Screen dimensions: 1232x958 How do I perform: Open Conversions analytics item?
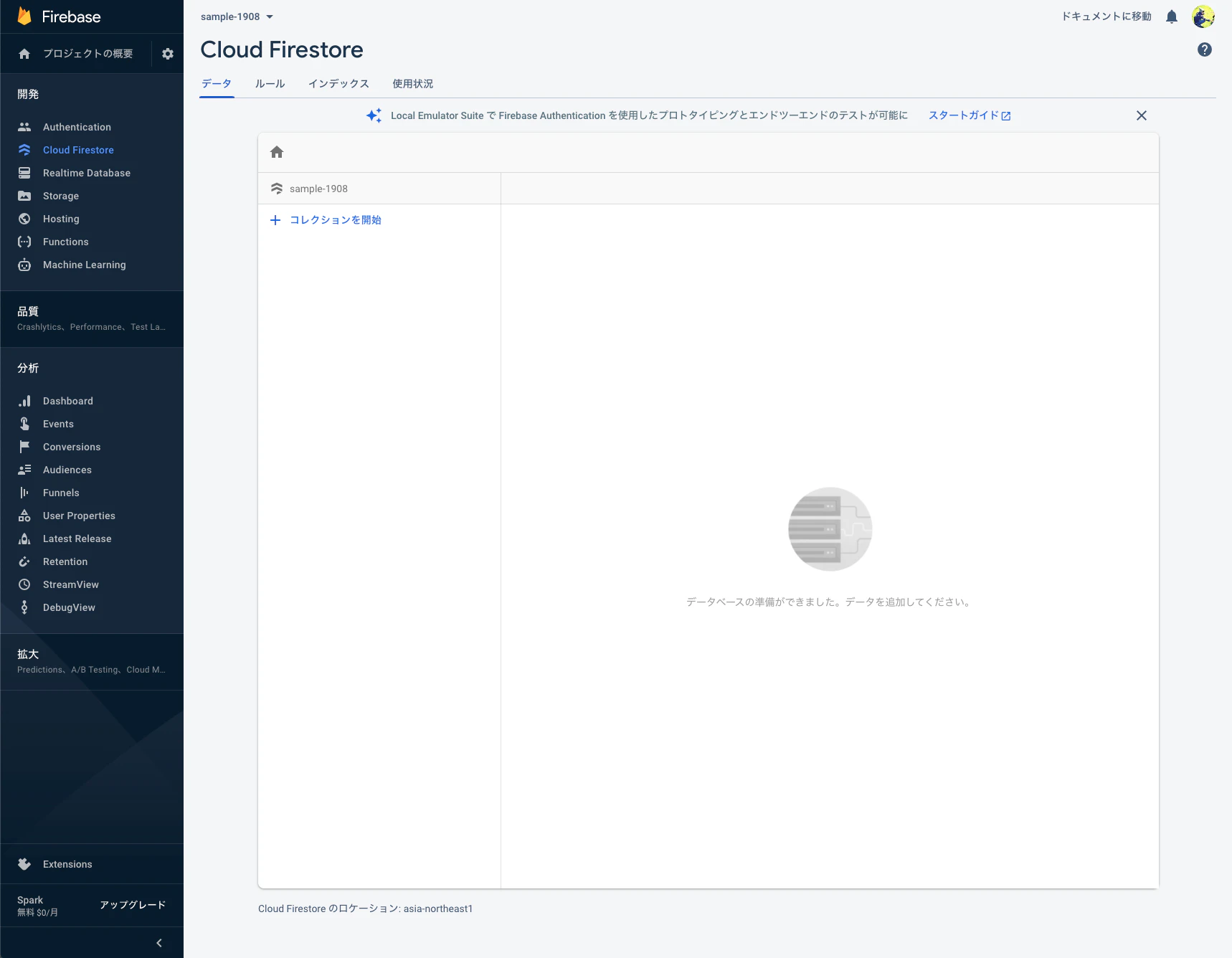[72, 447]
